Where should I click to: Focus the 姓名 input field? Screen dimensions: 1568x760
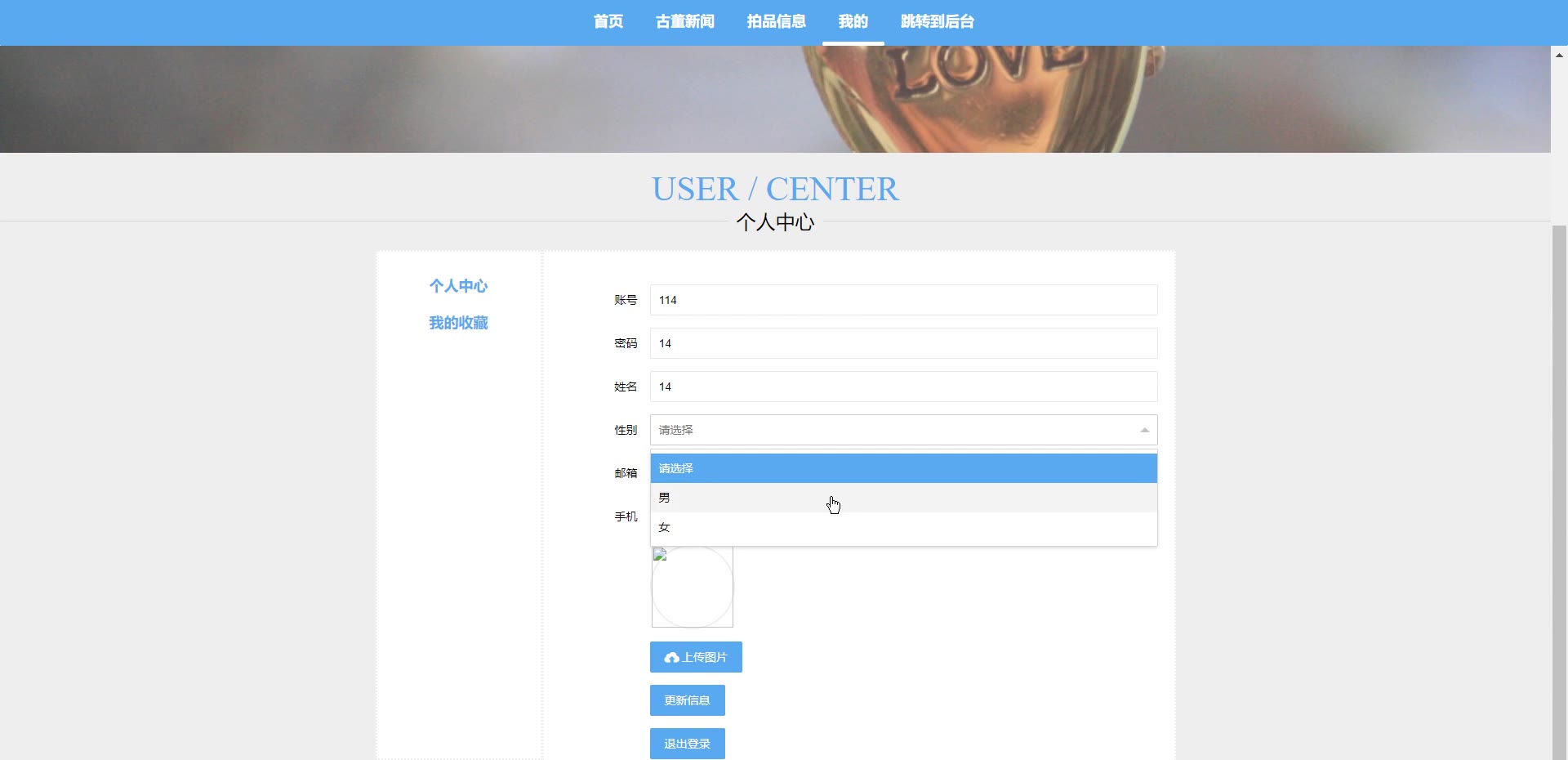click(903, 387)
